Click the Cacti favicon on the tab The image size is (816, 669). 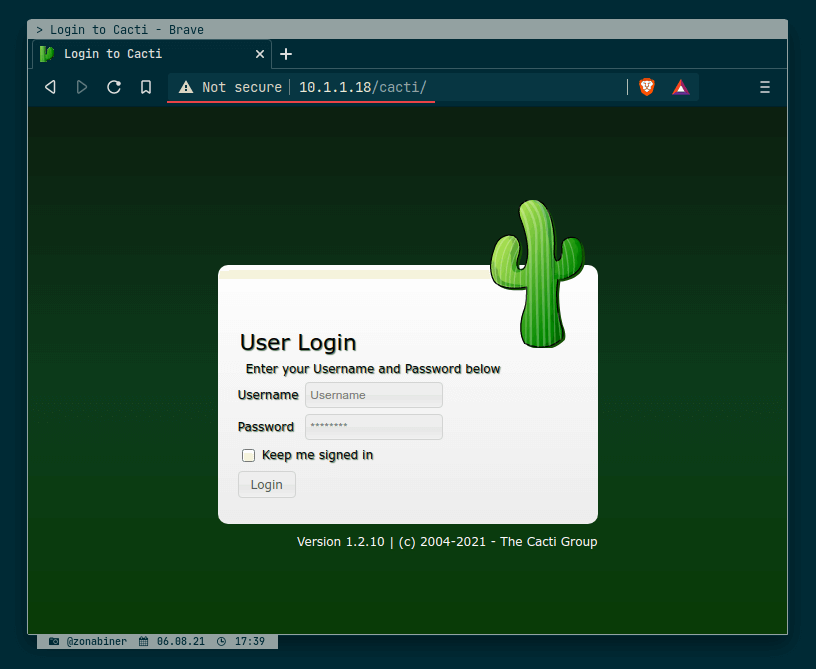point(45,54)
